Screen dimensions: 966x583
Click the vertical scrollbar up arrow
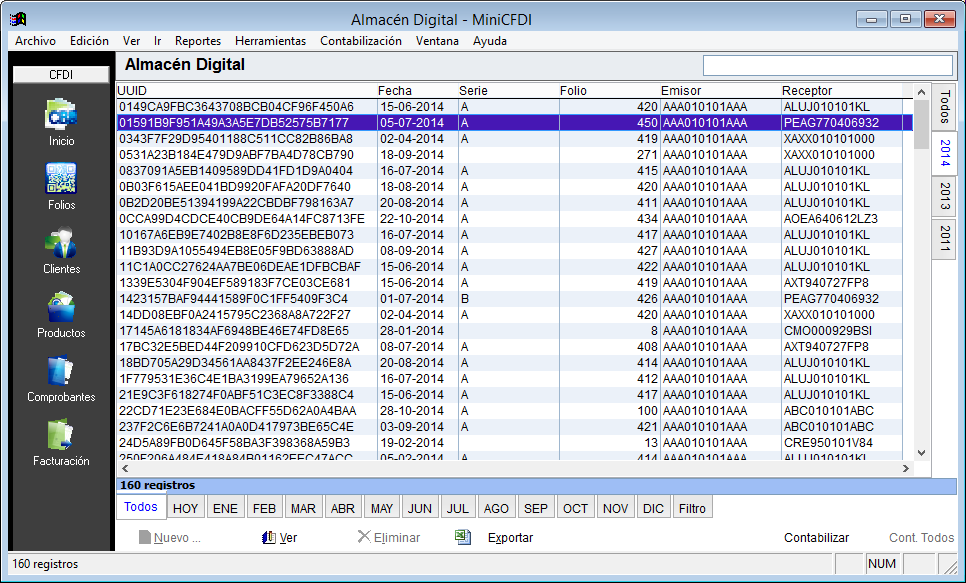coord(921,92)
